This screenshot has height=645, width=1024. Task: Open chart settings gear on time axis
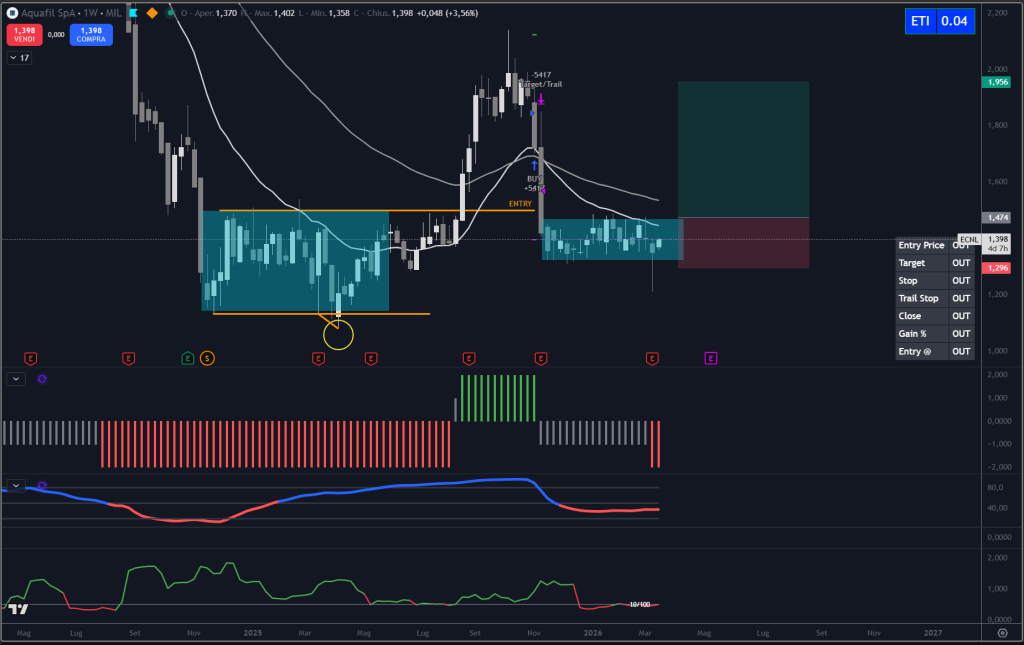[1002, 633]
